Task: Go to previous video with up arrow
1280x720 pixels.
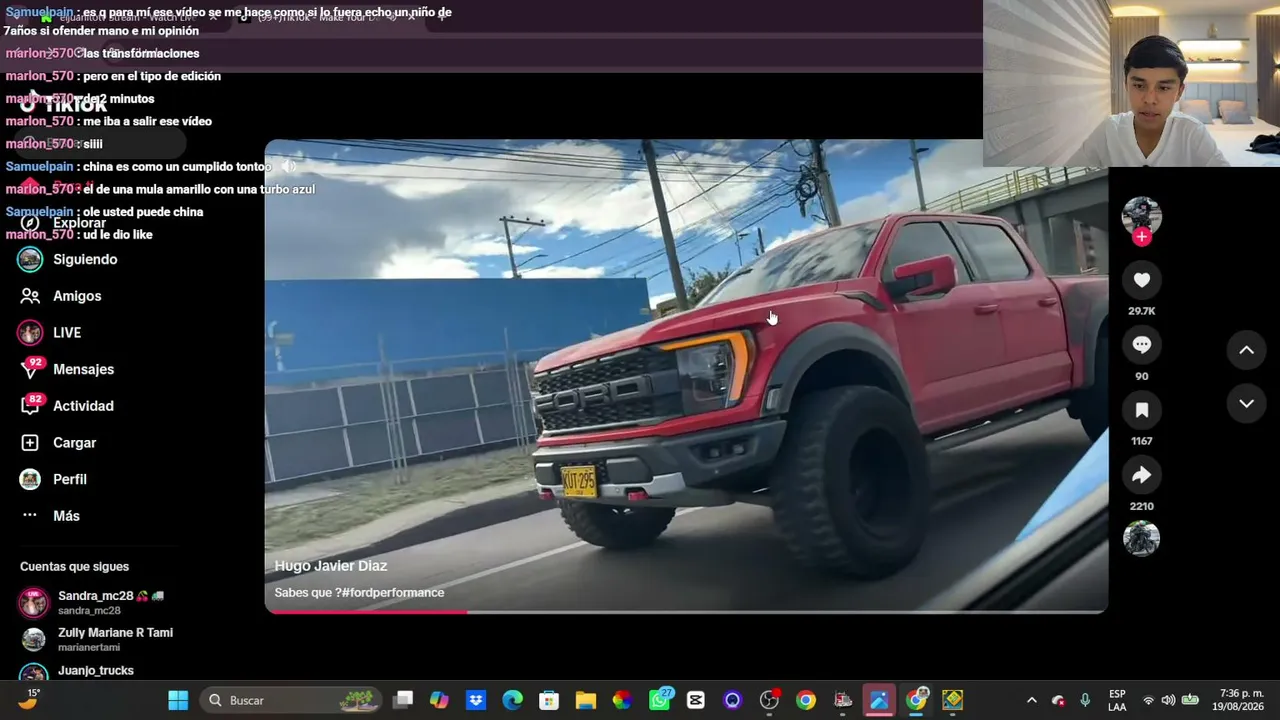Action: tap(1246, 350)
